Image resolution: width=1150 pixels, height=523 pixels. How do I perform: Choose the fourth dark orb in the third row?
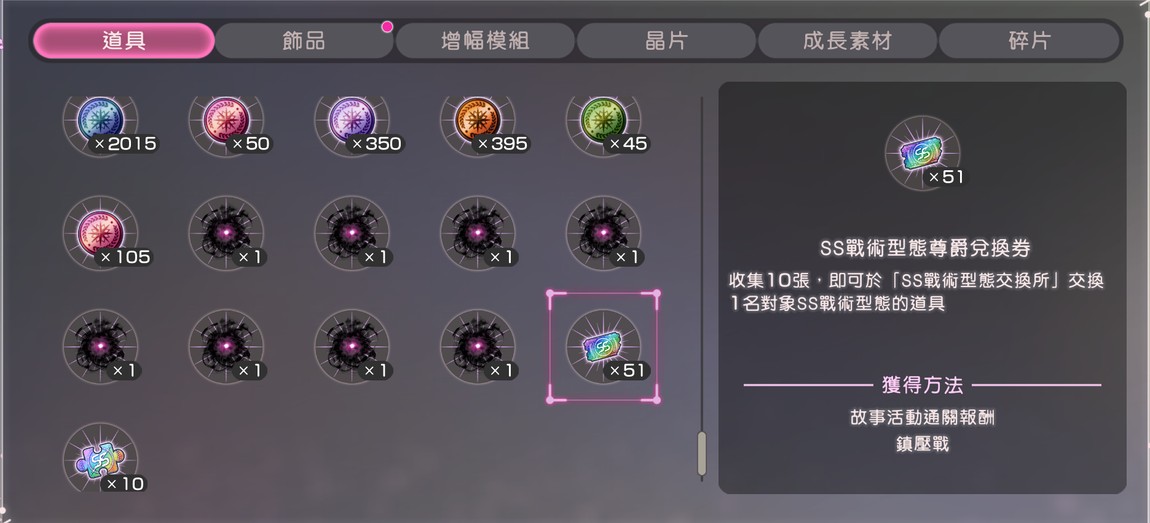477,346
